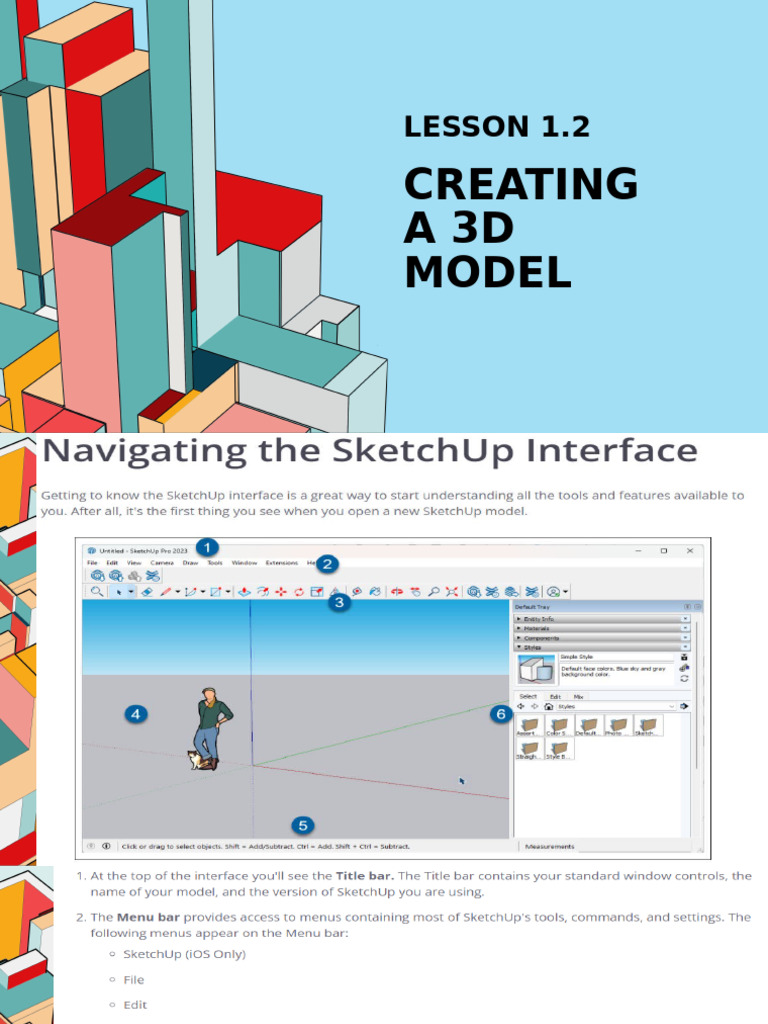768x1024 pixels.
Task: Expand the account icon dropdown arrow
Action: point(566,592)
